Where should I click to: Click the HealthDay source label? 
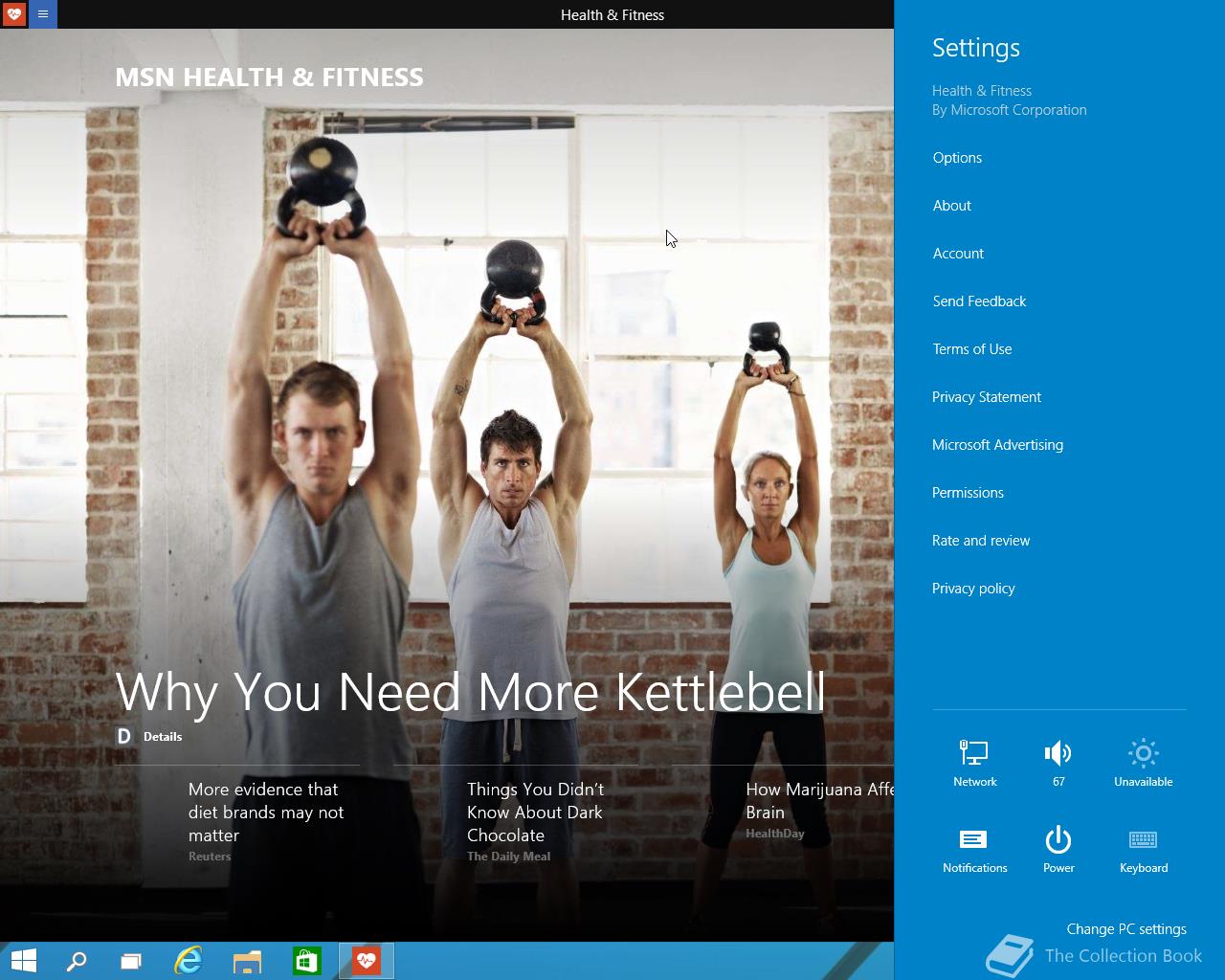point(775,834)
